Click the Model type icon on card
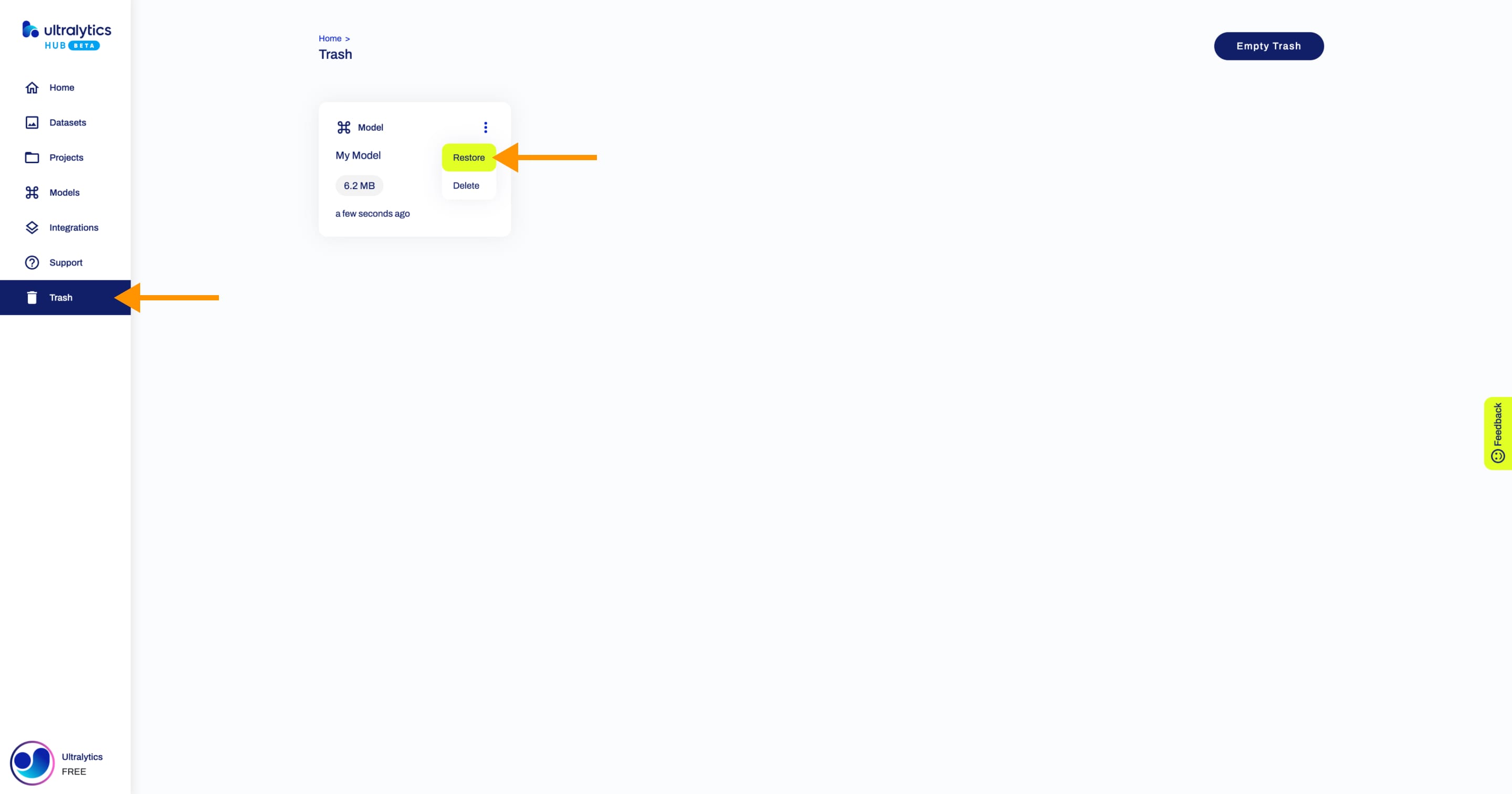Screen dimensions: 1512x794 tap(343, 126)
